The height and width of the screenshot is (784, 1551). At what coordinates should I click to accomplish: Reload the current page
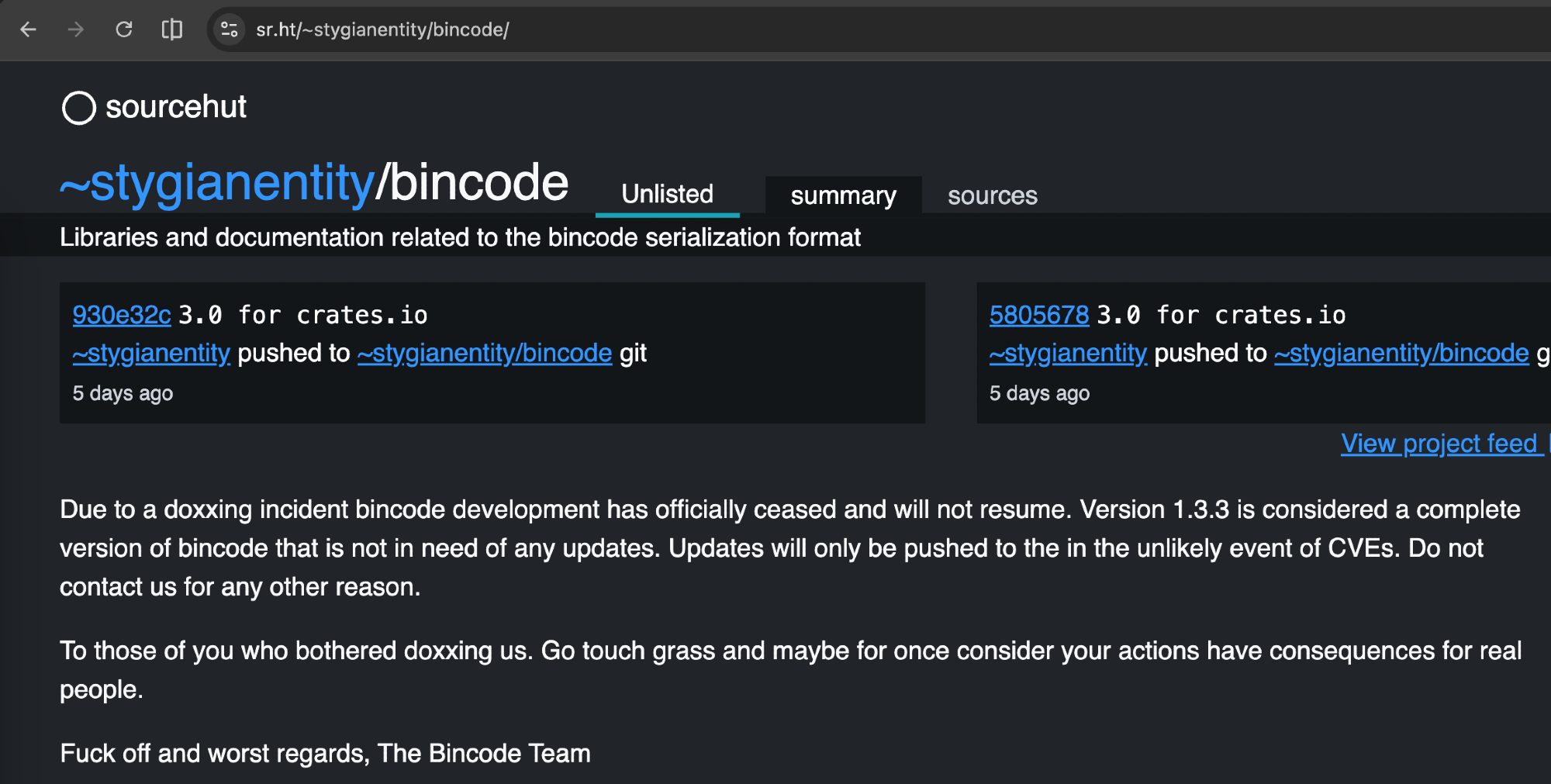[x=124, y=29]
